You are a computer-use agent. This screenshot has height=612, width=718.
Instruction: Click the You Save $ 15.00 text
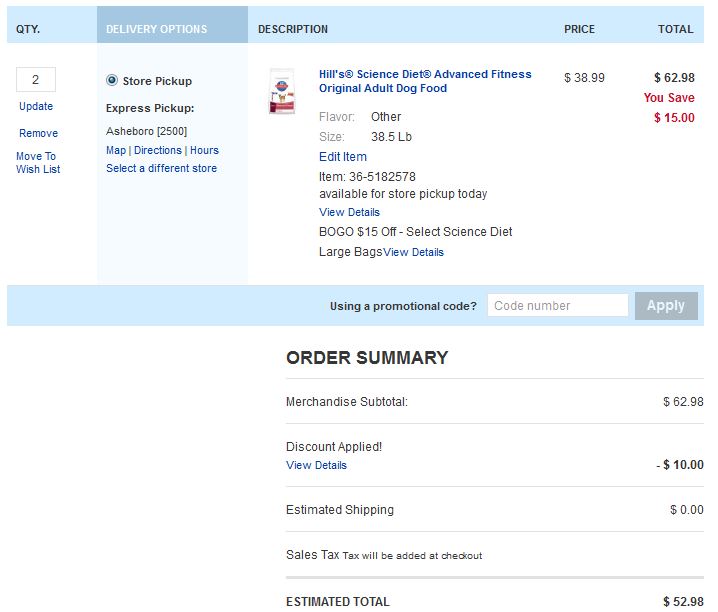669,108
